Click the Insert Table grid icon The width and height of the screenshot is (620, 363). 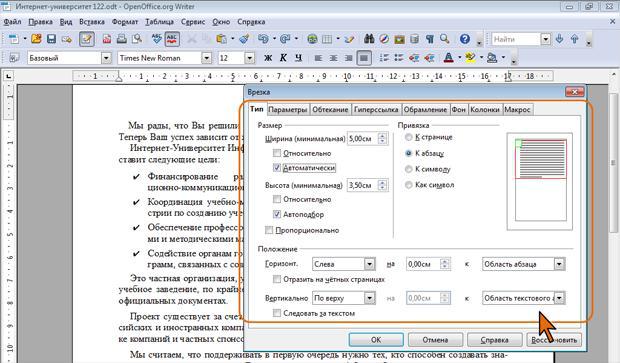tap(327, 39)
